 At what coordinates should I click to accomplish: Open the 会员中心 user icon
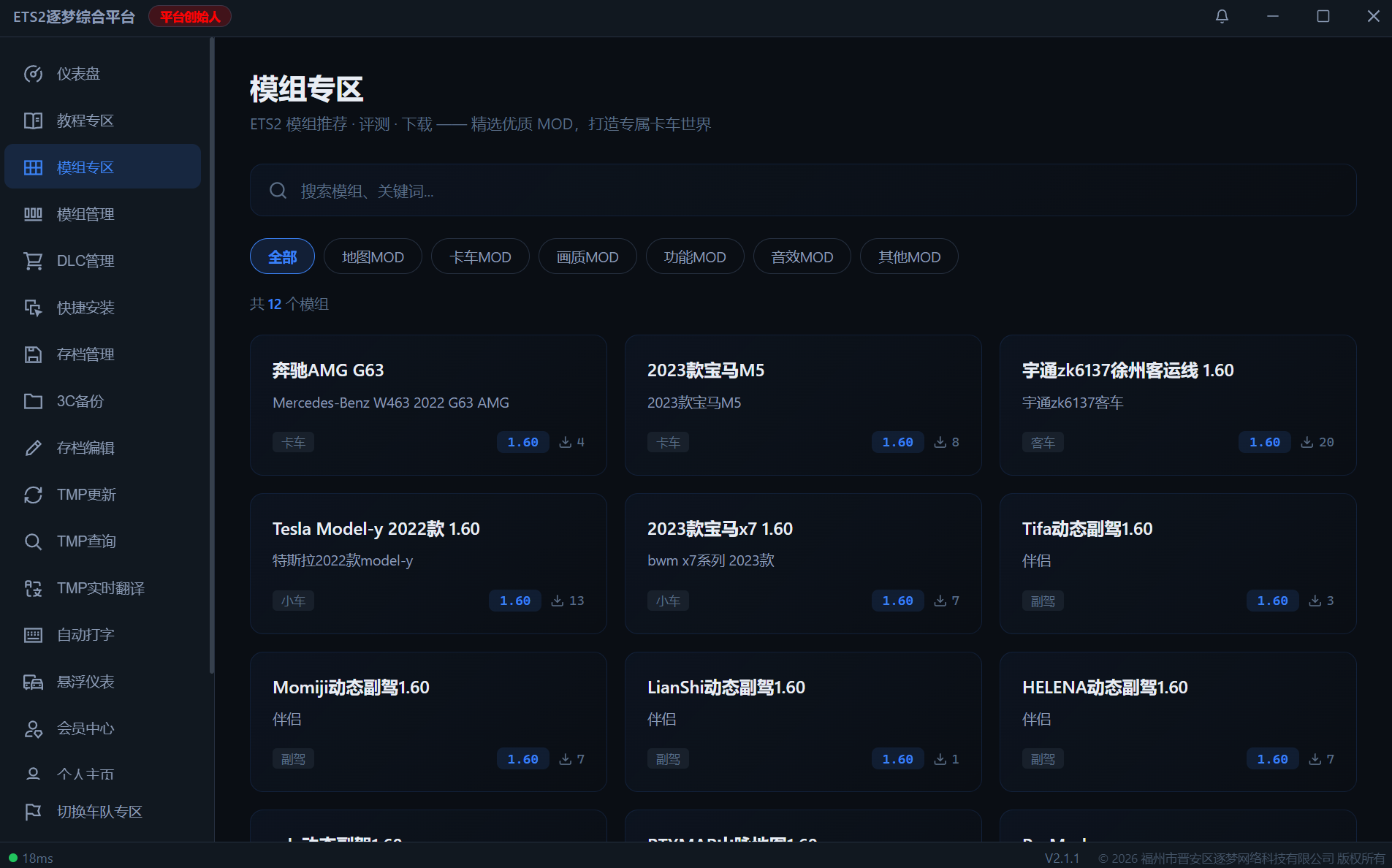(33, 728)
